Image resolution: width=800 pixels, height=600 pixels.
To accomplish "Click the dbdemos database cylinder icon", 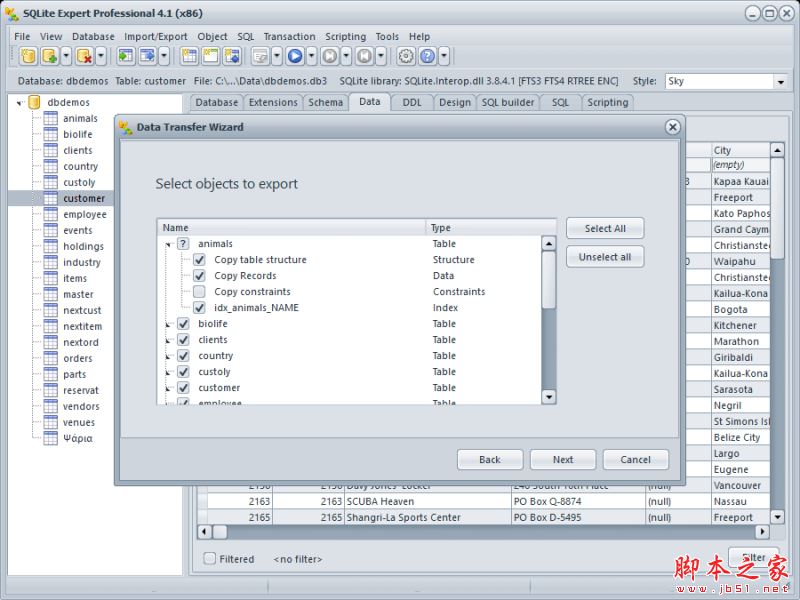I will point(34,102).
